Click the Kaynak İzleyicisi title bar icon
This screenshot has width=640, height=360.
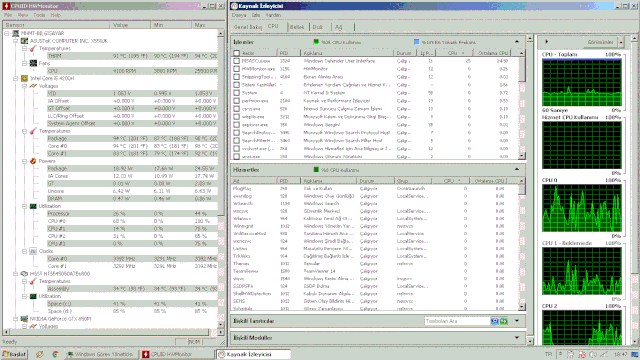pyautogui.click(x=234, y=6)
